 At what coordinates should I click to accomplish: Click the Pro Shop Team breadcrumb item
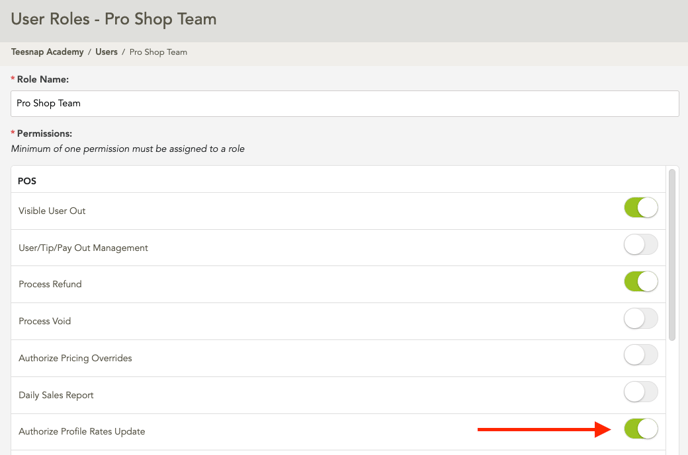(158, 52)
